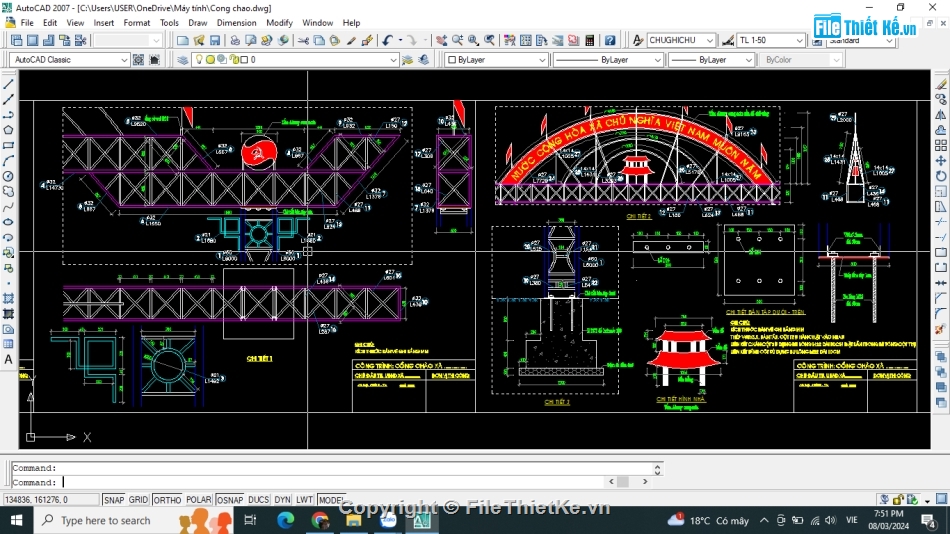This screenshot has height=534, width=950.
Task: Select the Mirror tool in the Modify toolbar
Action: pyautogui.click(x=940, y=115)
